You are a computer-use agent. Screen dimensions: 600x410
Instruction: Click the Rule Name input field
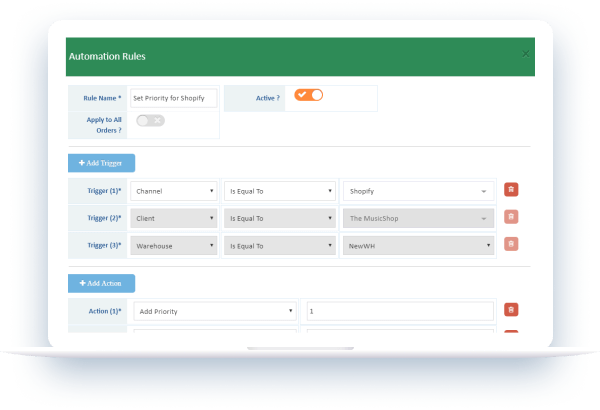[174, 98]
